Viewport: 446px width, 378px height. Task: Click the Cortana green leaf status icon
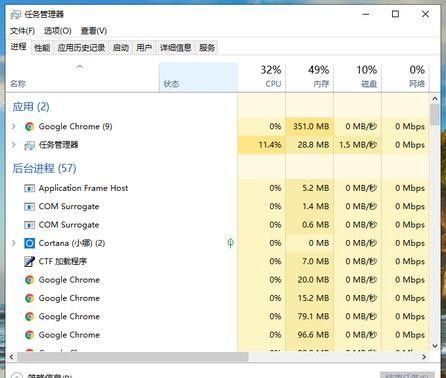pos(230,243)
